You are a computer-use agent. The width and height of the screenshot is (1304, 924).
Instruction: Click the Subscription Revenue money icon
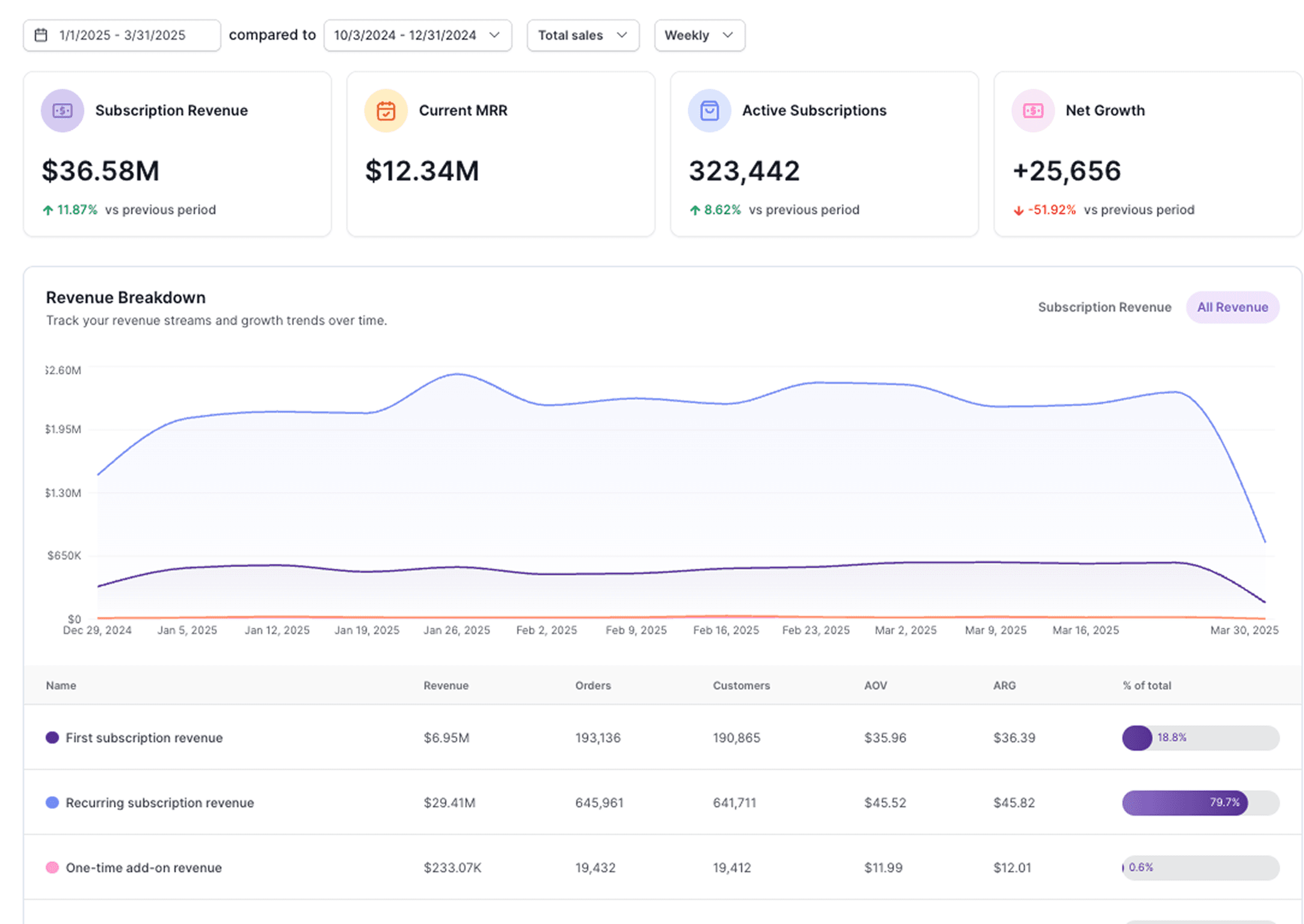tap(62, 111)
